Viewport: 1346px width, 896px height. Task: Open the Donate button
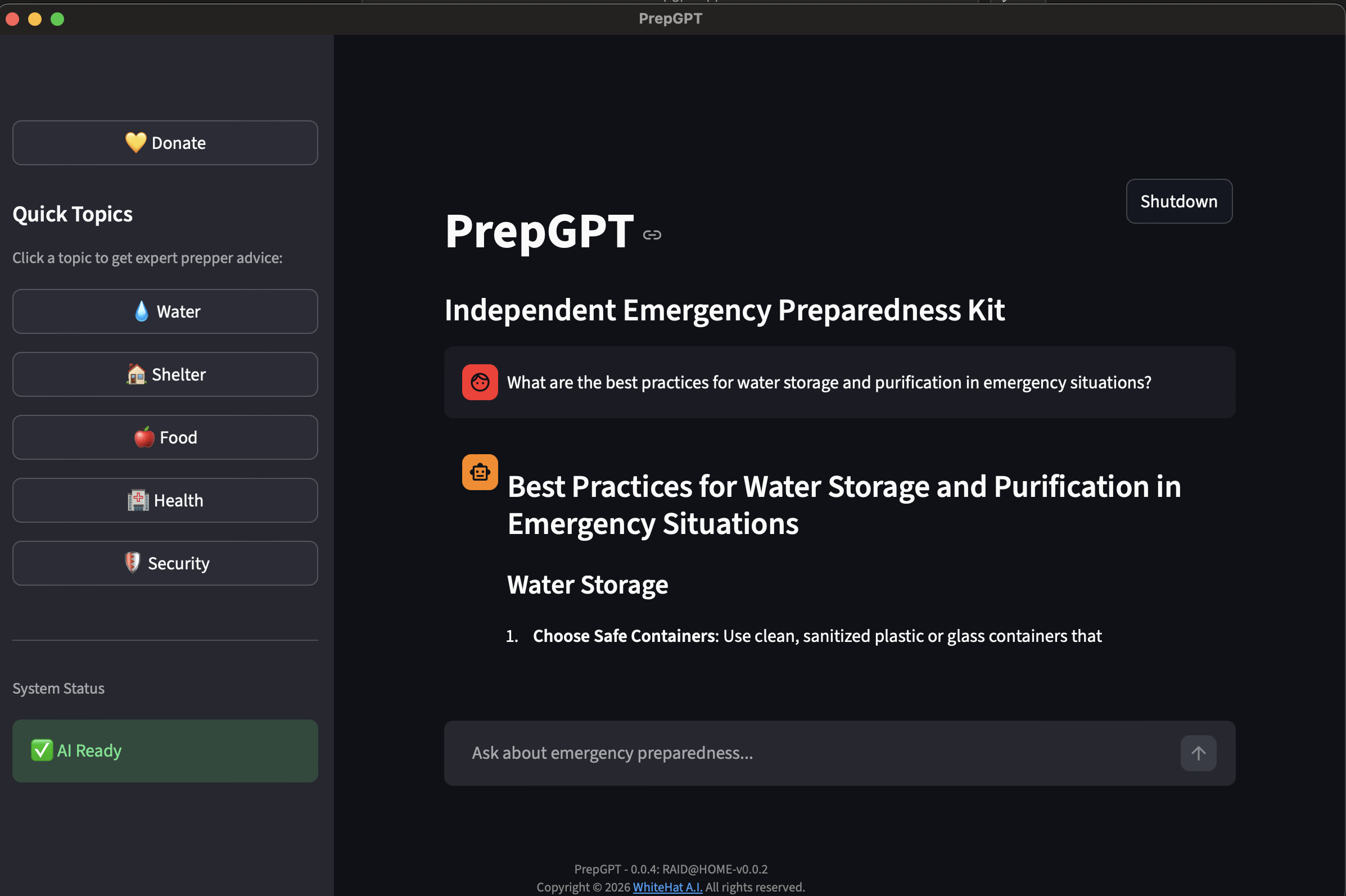tap(165, 143)
